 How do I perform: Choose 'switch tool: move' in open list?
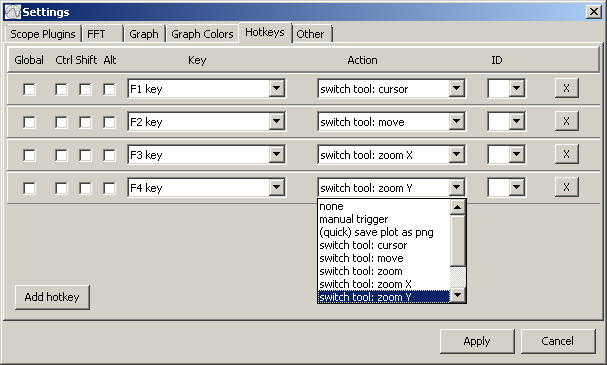[x=384, y=258]
